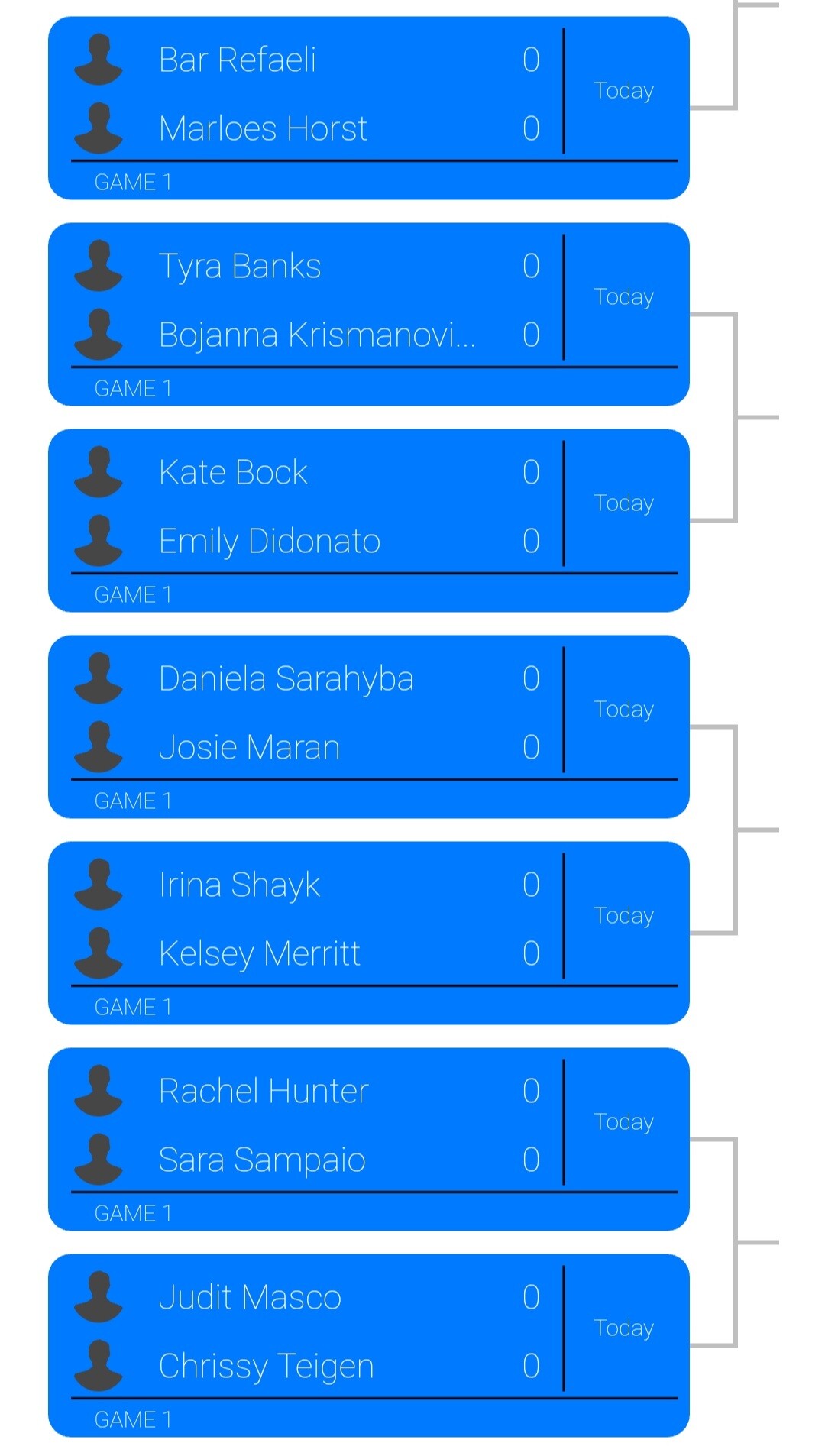The height and width of the screenshot is (1456, 825).
Task: Tap Judit Masco's avatar icon
Action: 99,1297
